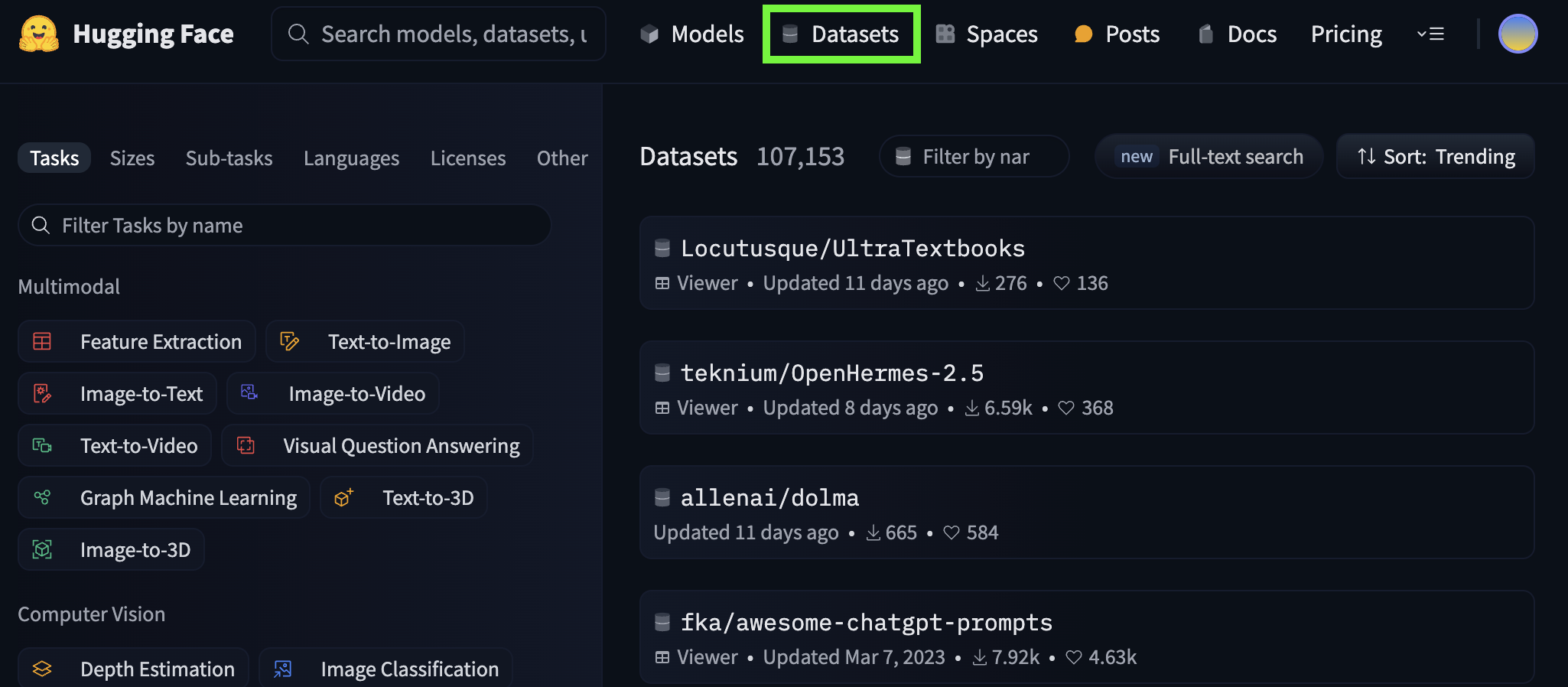Image resolution: width=1568 pixels, height=687 pixels.
Task: Click the Text-to-Video icon
Action: pyautogui.click(x=42, y=445)
